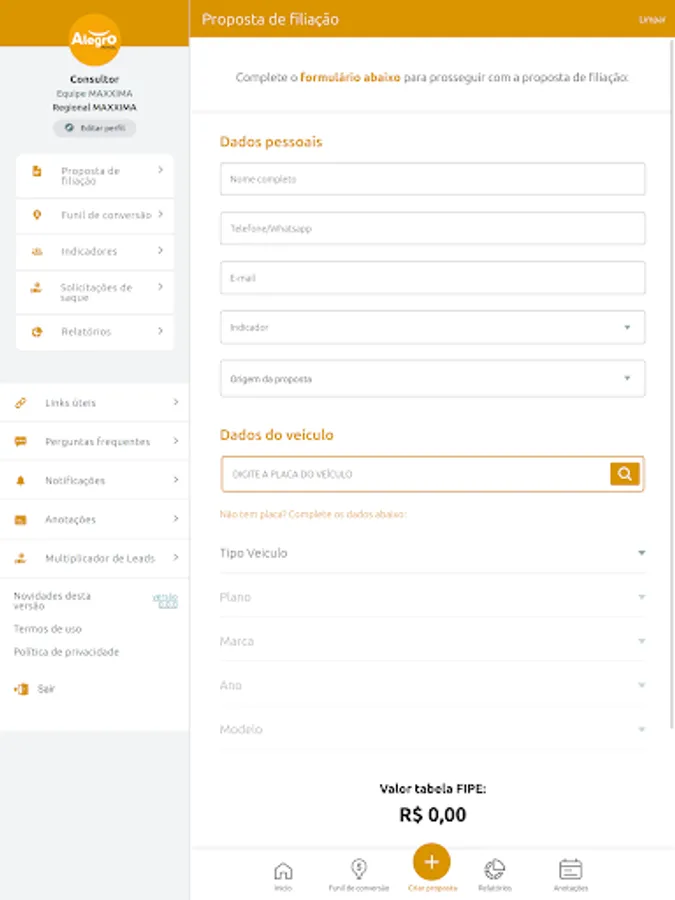Tap the orange plus Criar proposta button
Screen dimensions: 675x900
[432, 862]
